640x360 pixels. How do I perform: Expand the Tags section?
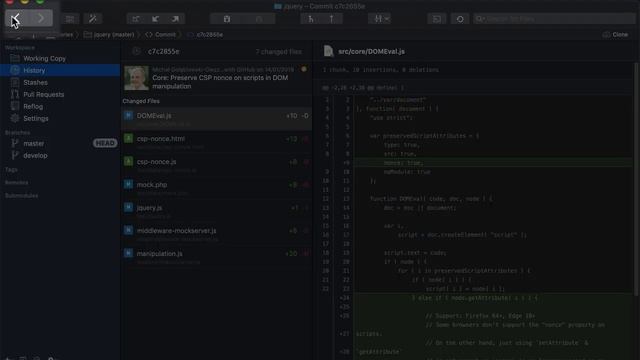[11, 169]
